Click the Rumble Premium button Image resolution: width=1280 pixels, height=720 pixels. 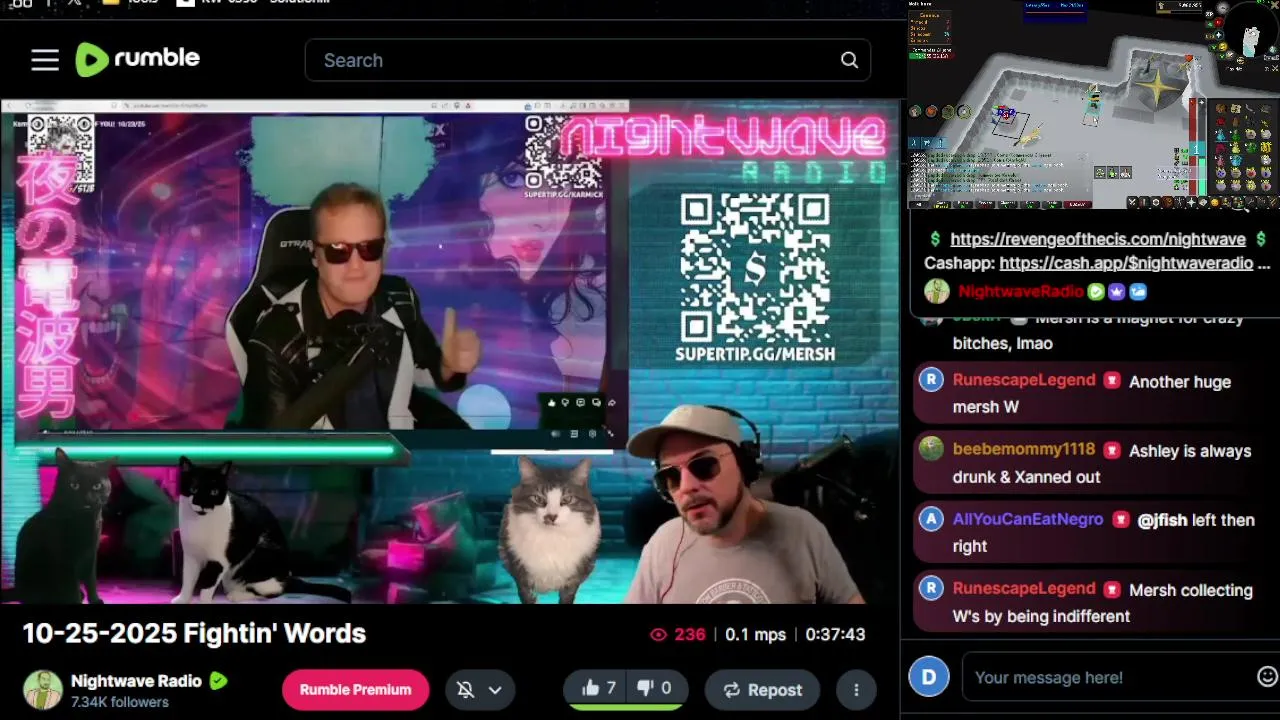point(355,689)
